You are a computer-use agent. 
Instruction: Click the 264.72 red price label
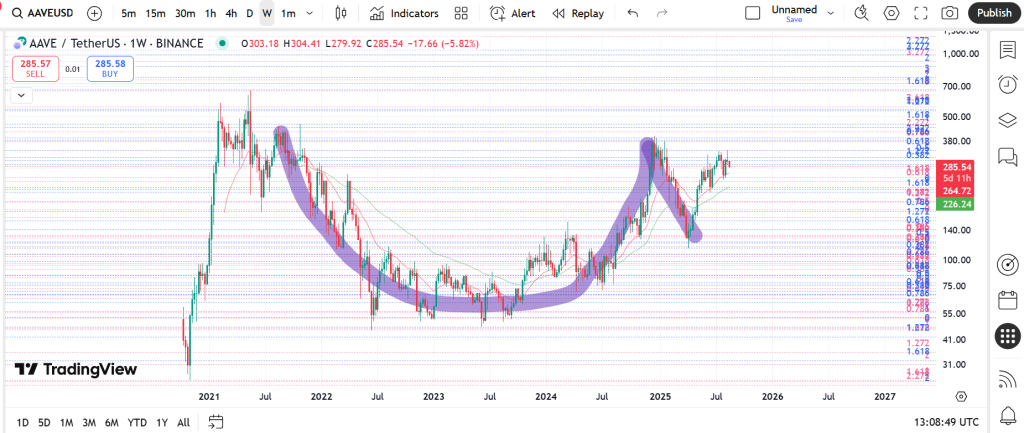click(955, 191)
